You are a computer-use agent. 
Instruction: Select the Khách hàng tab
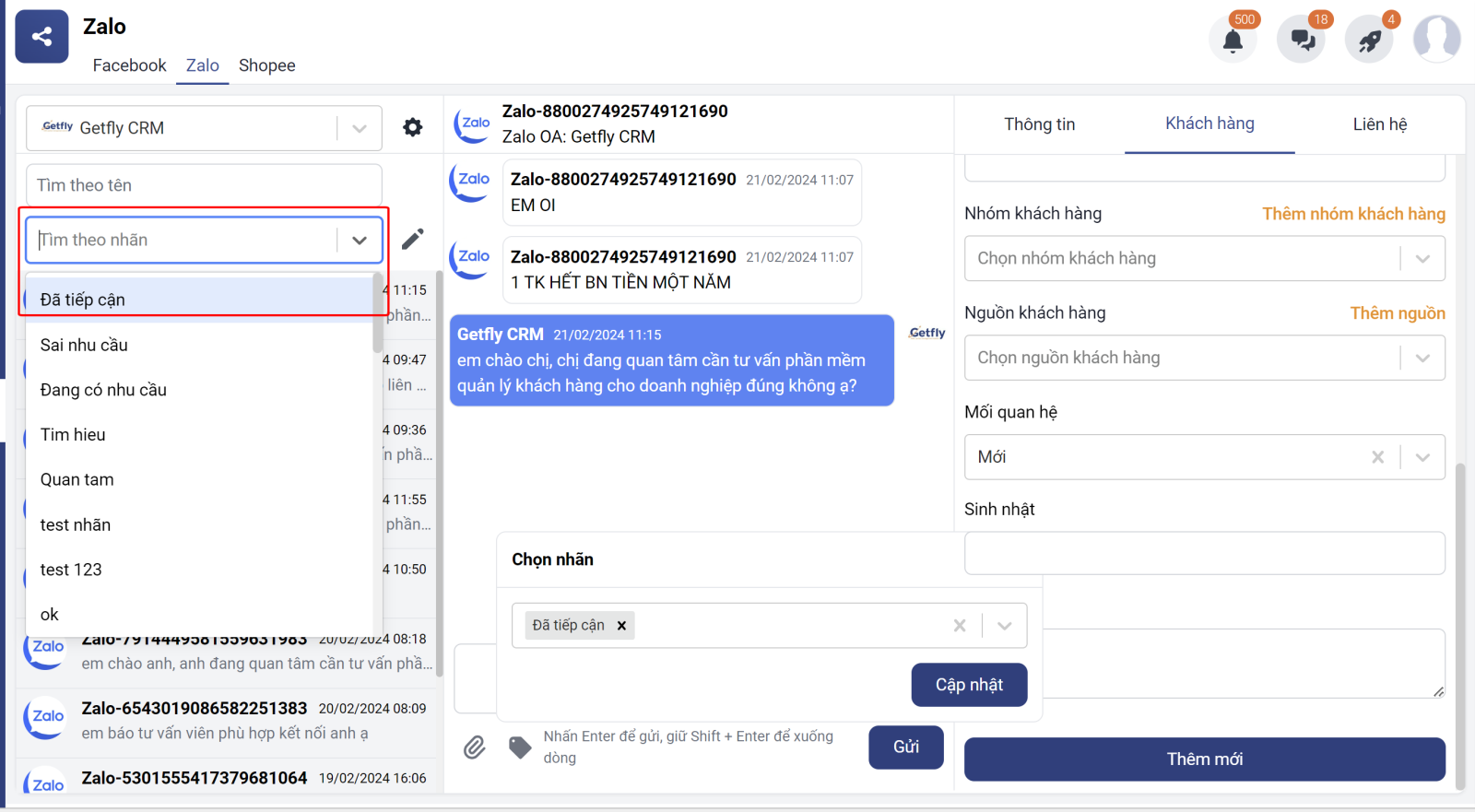pos(1209,124)
